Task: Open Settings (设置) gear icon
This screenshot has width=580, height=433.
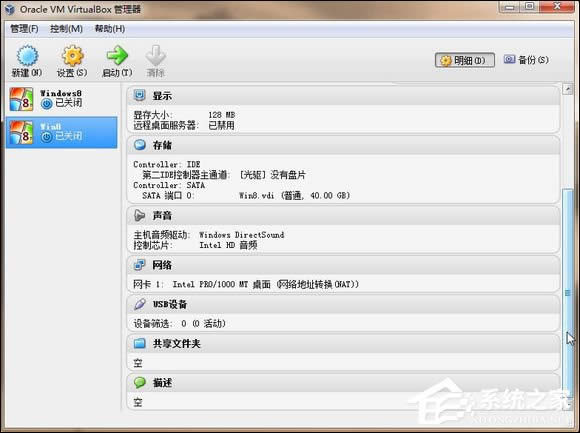Action: [72, 56]
